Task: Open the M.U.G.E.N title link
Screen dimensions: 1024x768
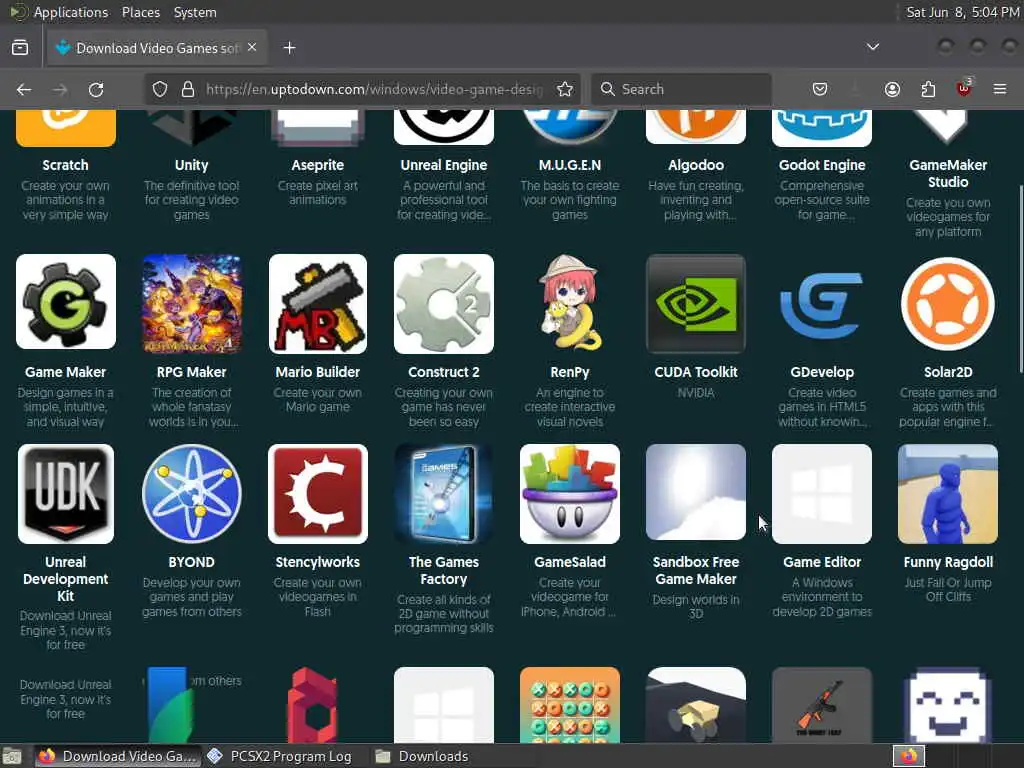Action: click(569, 165)
